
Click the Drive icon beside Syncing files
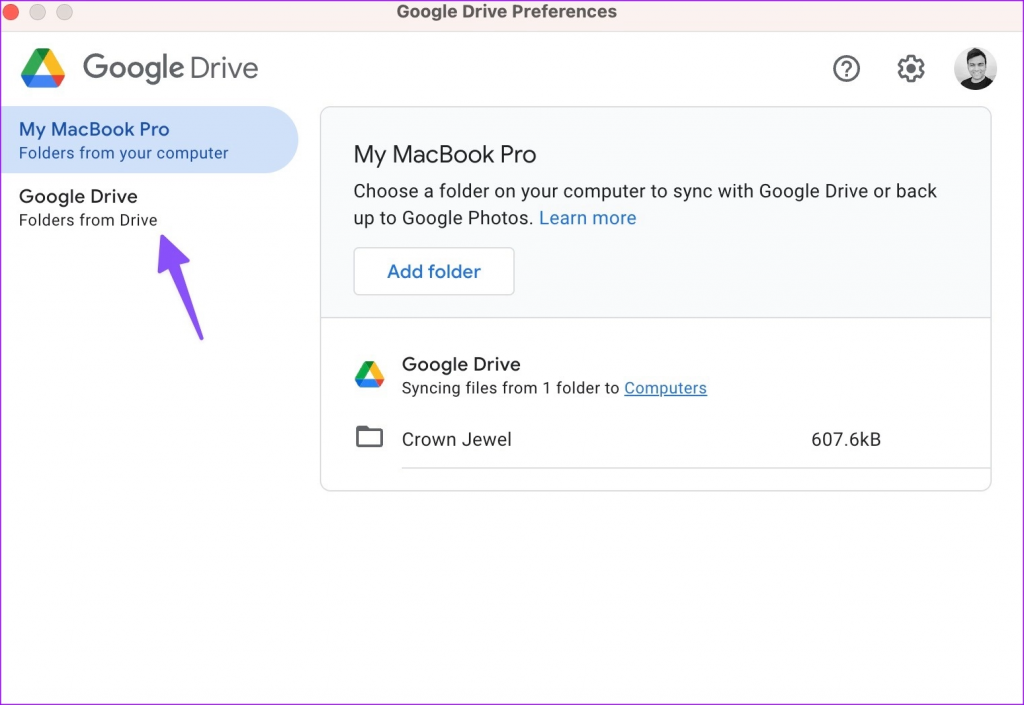pyautogui.click(x=370, y=375)
